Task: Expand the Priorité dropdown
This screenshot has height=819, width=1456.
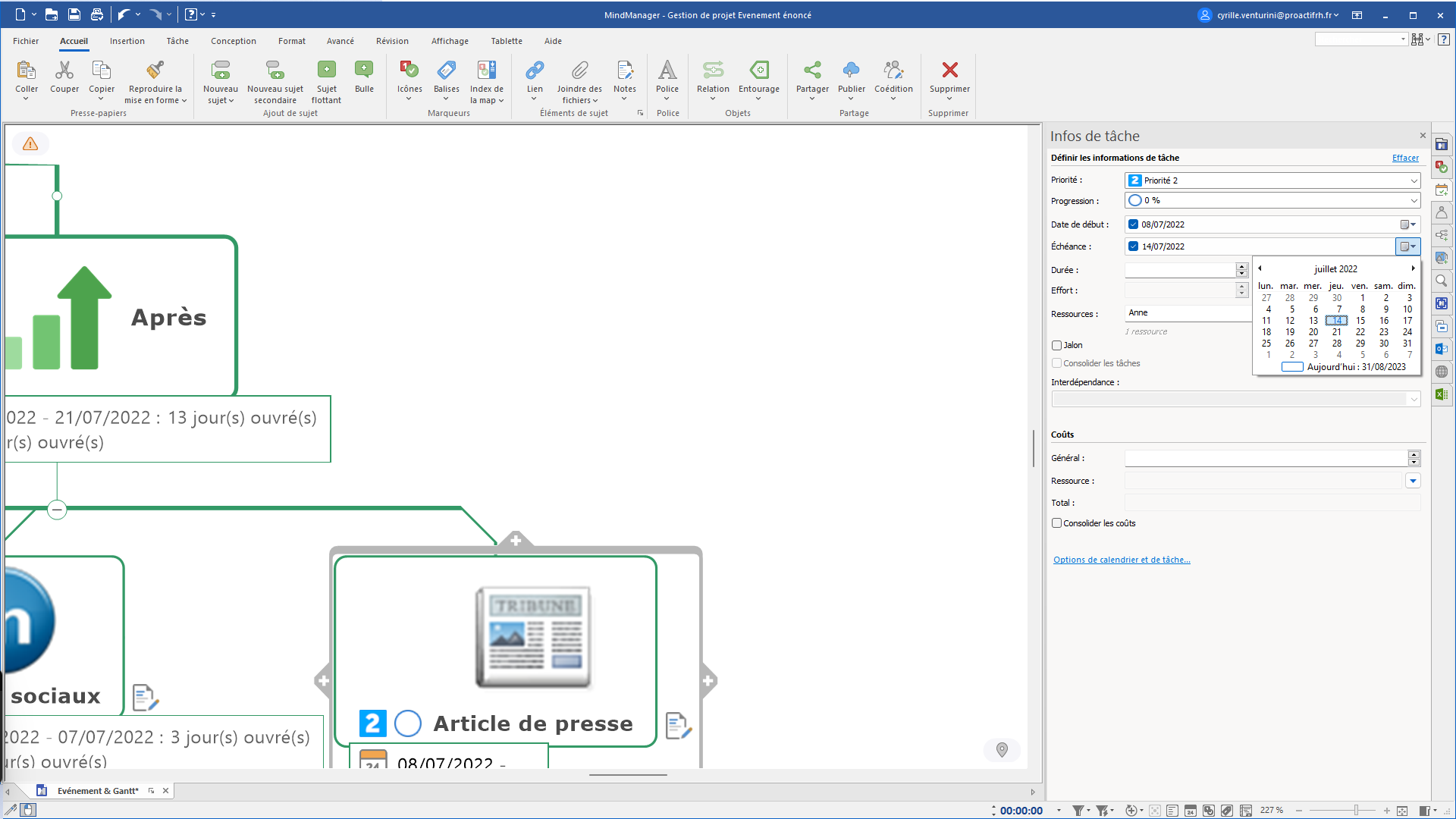Action: [x=1414, y=180]
